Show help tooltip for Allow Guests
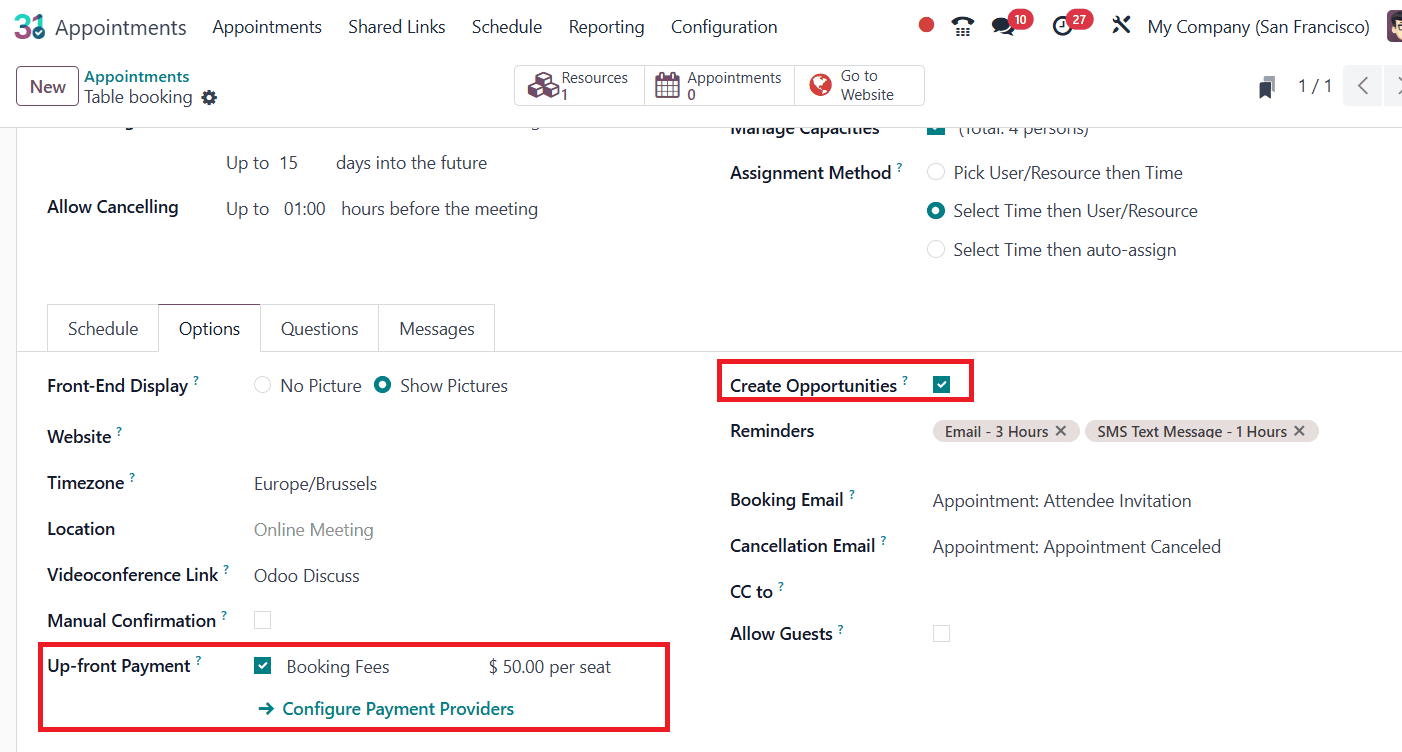1402x752 pixels. (x=841, y=628)
